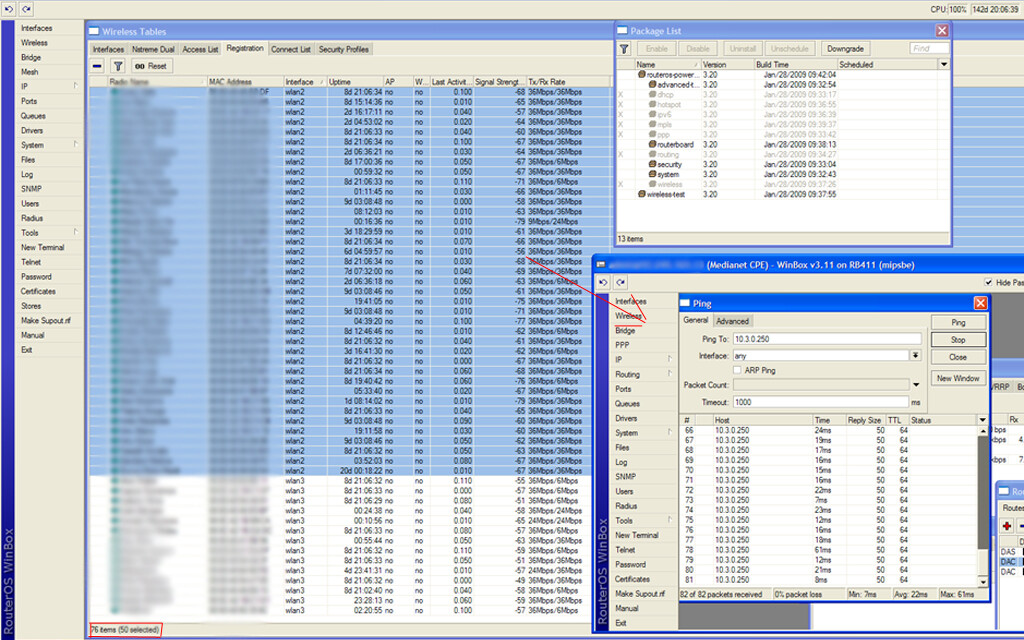
Task: Switch to the Access List tab
Action: point(200,50)
